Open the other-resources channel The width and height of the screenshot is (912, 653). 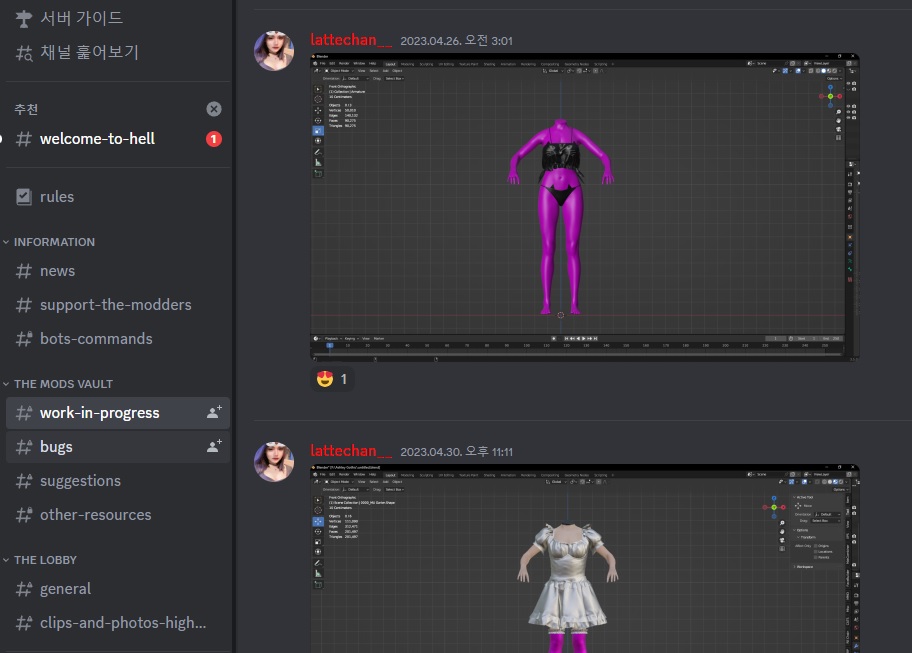coord(95,515)
